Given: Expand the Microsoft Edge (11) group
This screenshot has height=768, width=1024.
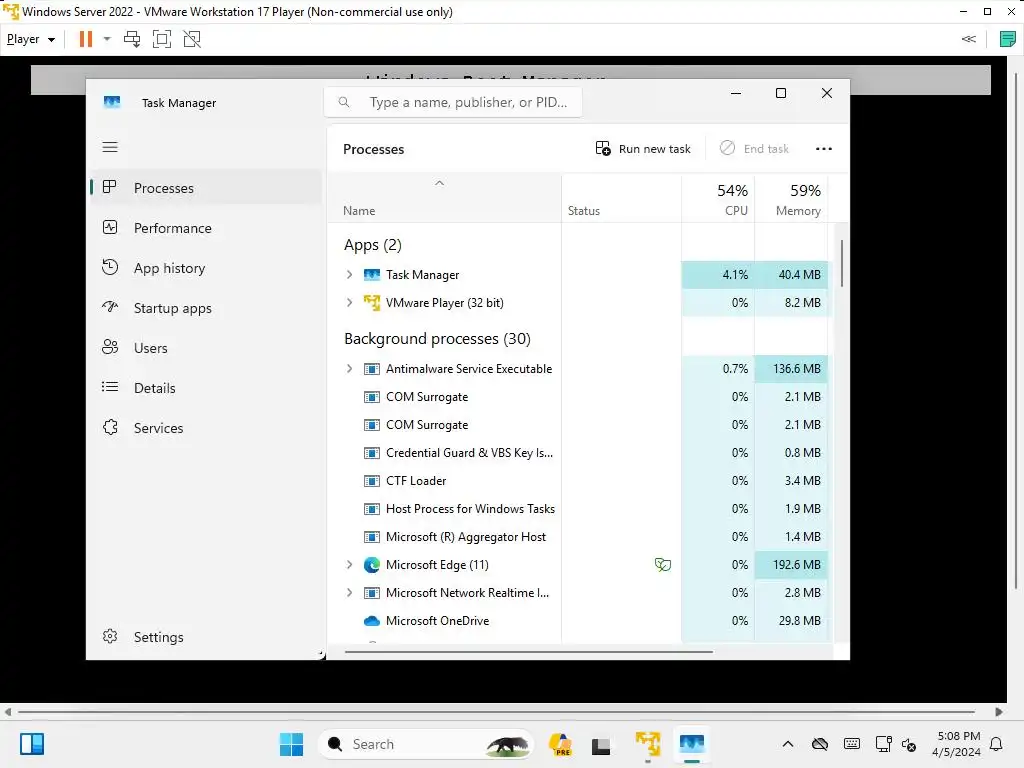Looking at the screenshot, I should 349,564.
